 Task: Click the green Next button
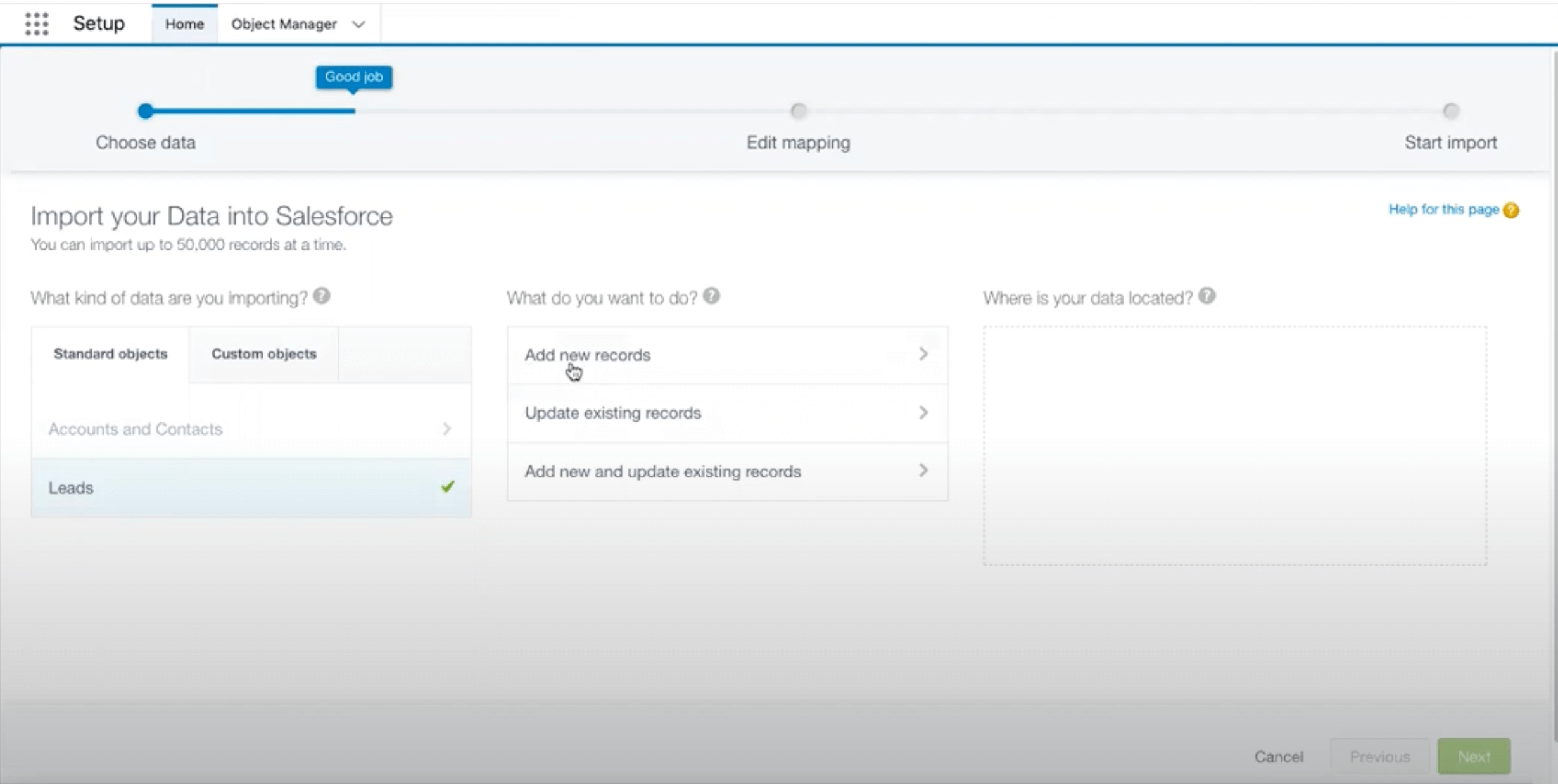tap(1474, 757)
